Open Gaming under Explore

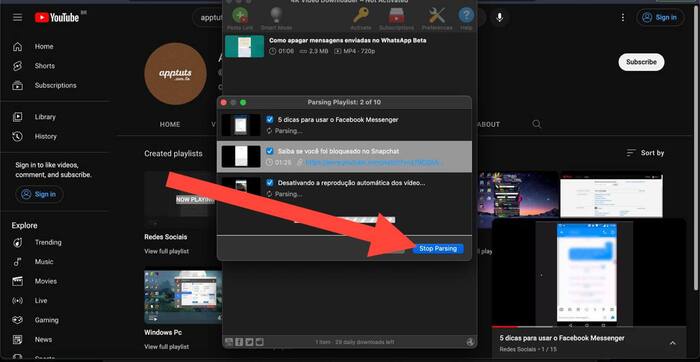pos(47,320)
